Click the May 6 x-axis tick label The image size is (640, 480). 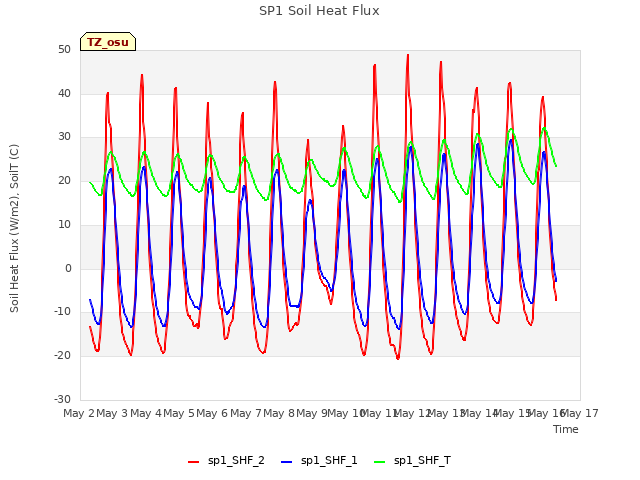tap(212, 413)
